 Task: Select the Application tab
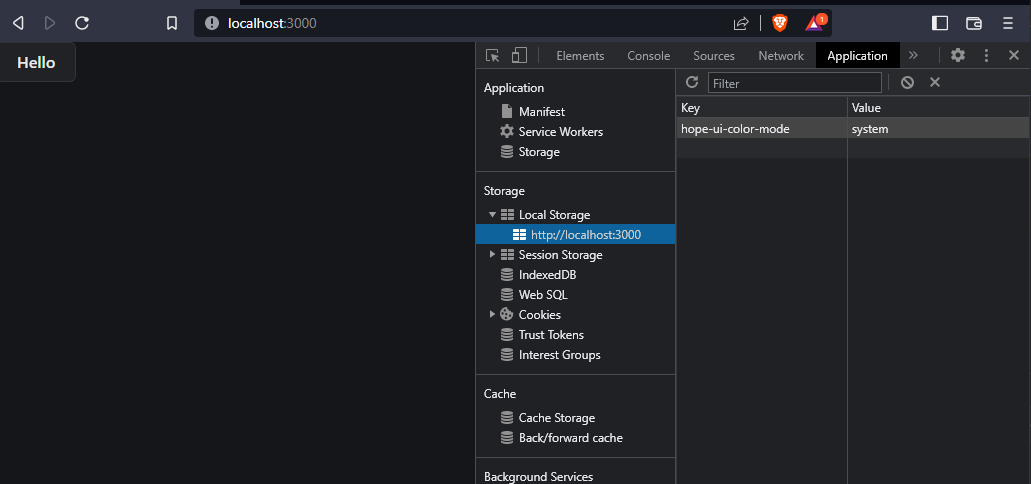coord(857,56)
